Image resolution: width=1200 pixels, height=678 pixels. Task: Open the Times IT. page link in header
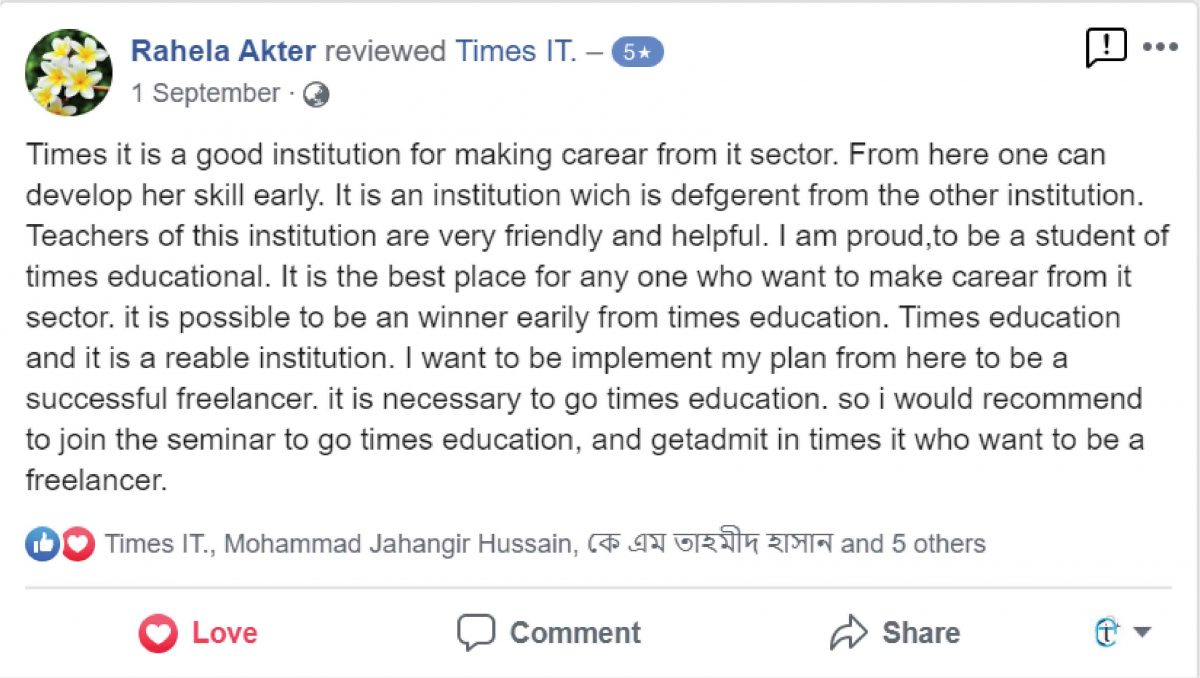[516, 52]
